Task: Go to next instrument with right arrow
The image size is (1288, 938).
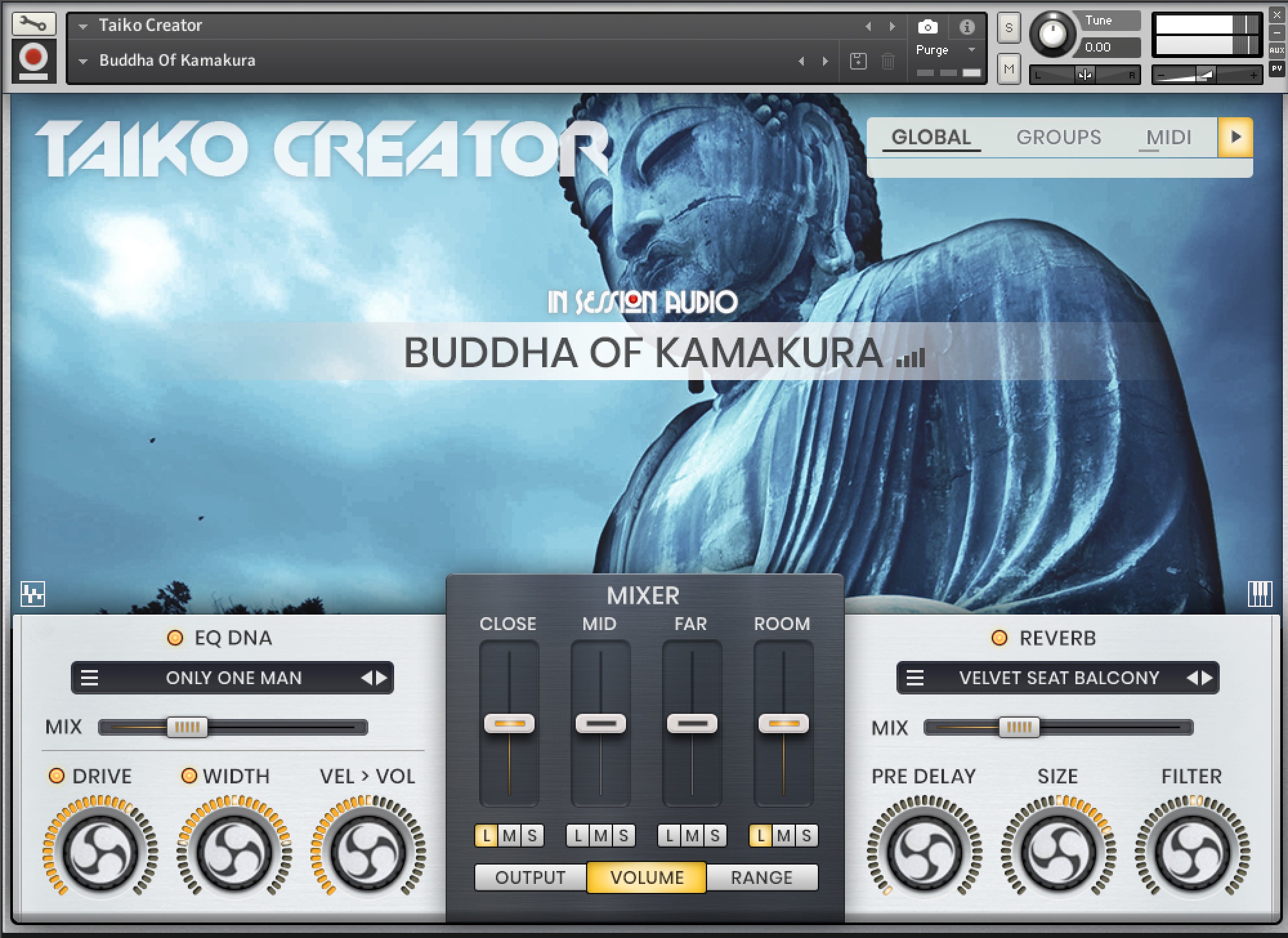Action: point(892,26)
